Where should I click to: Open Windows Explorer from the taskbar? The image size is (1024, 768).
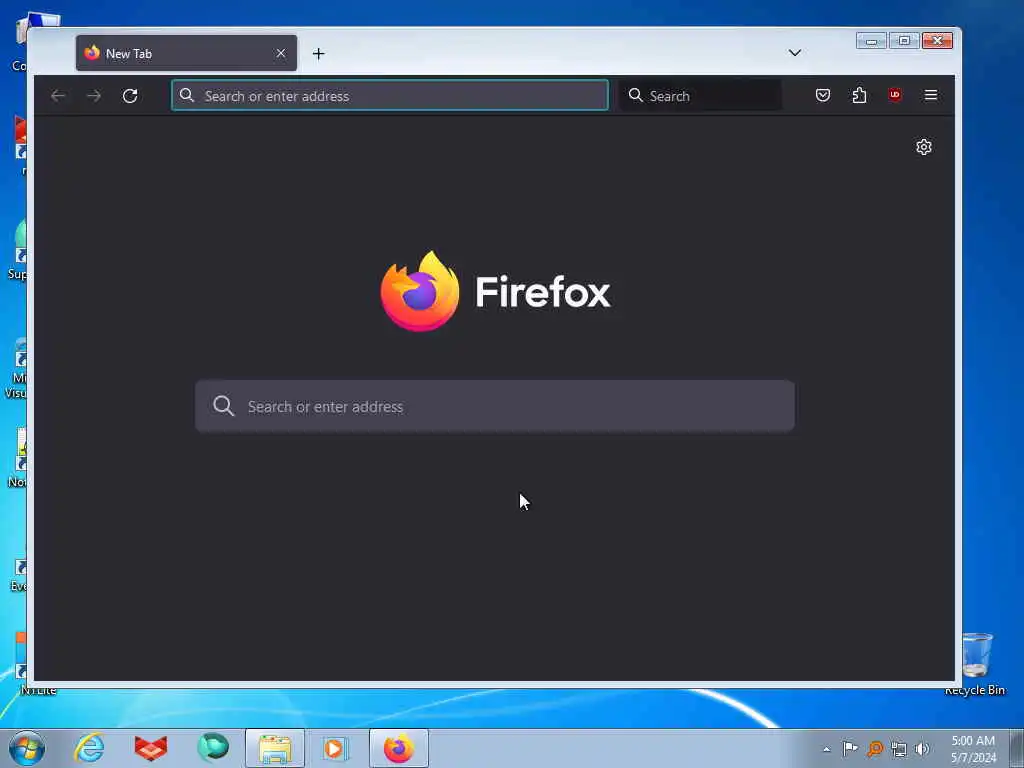pos(275,748)
